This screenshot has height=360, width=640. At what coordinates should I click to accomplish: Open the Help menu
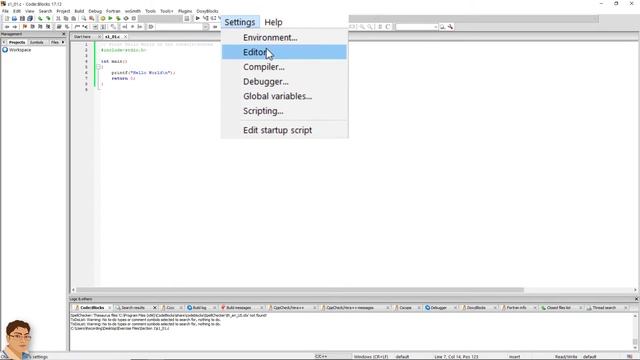click(273, 22)
